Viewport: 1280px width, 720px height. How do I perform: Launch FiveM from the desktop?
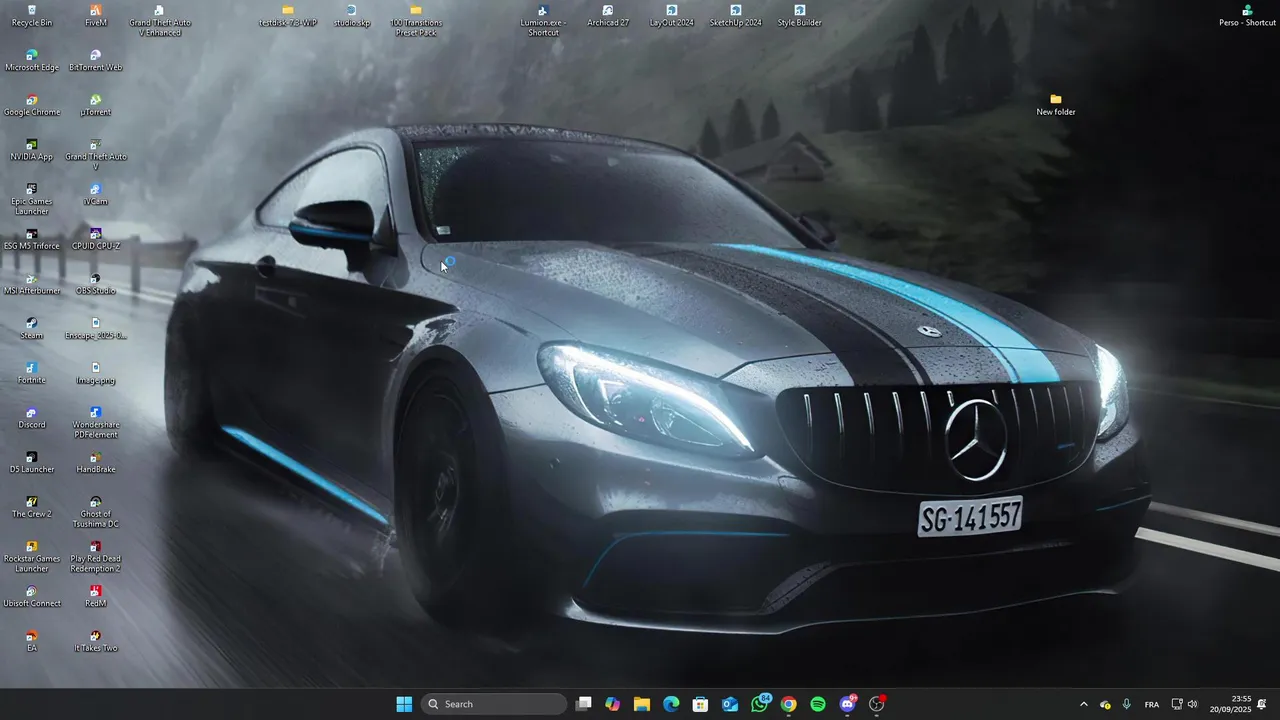coord(96,16)
